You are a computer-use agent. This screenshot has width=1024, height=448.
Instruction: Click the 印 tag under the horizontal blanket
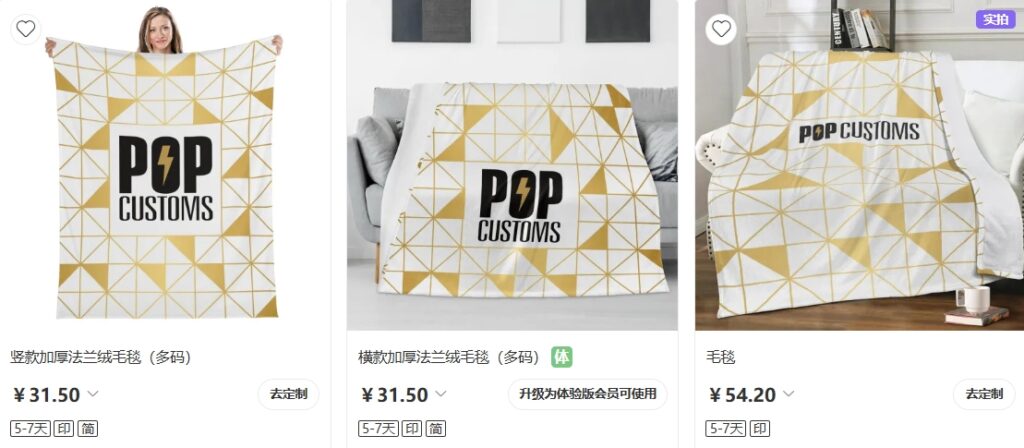point(411,428)
